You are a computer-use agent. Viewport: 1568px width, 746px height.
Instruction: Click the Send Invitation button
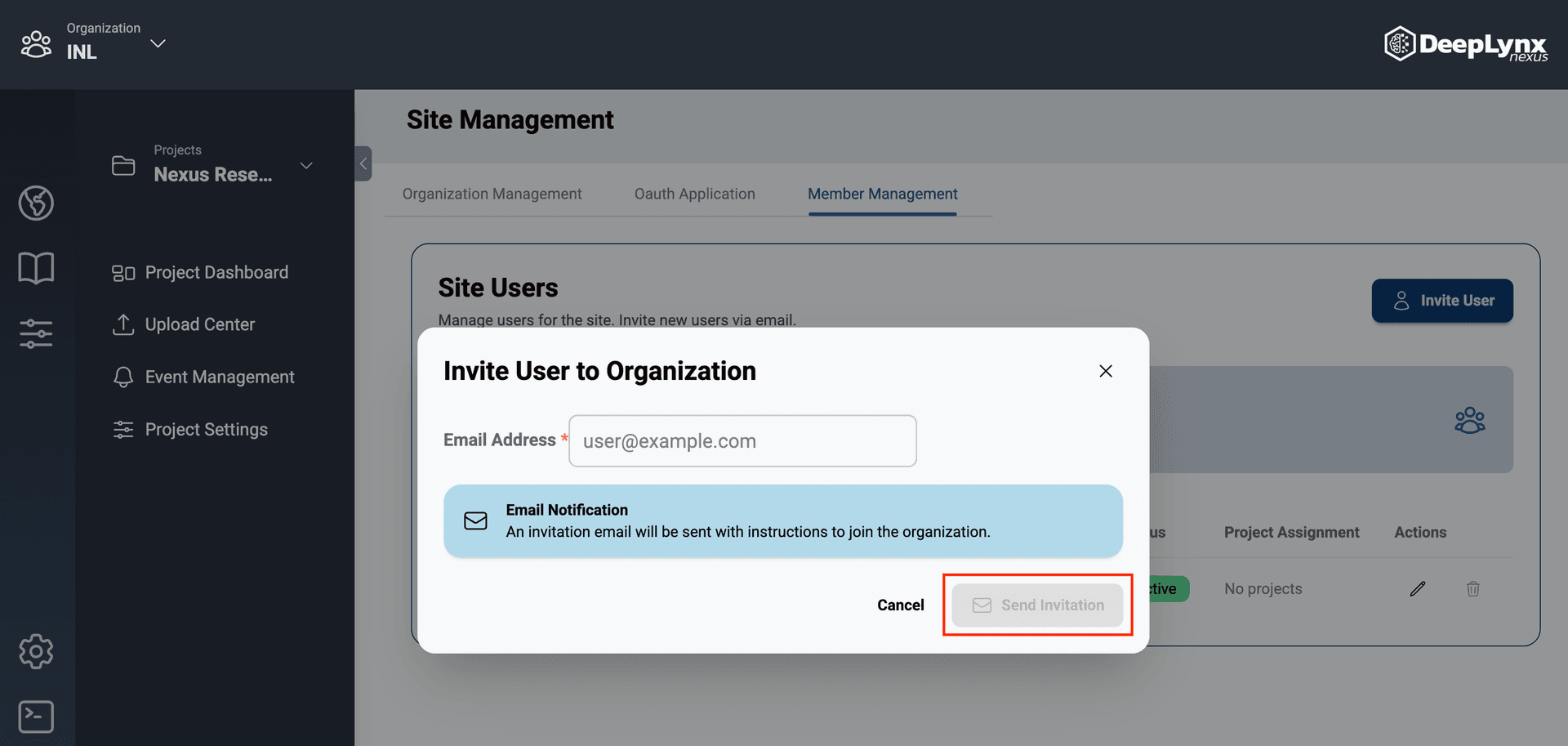1038,605
